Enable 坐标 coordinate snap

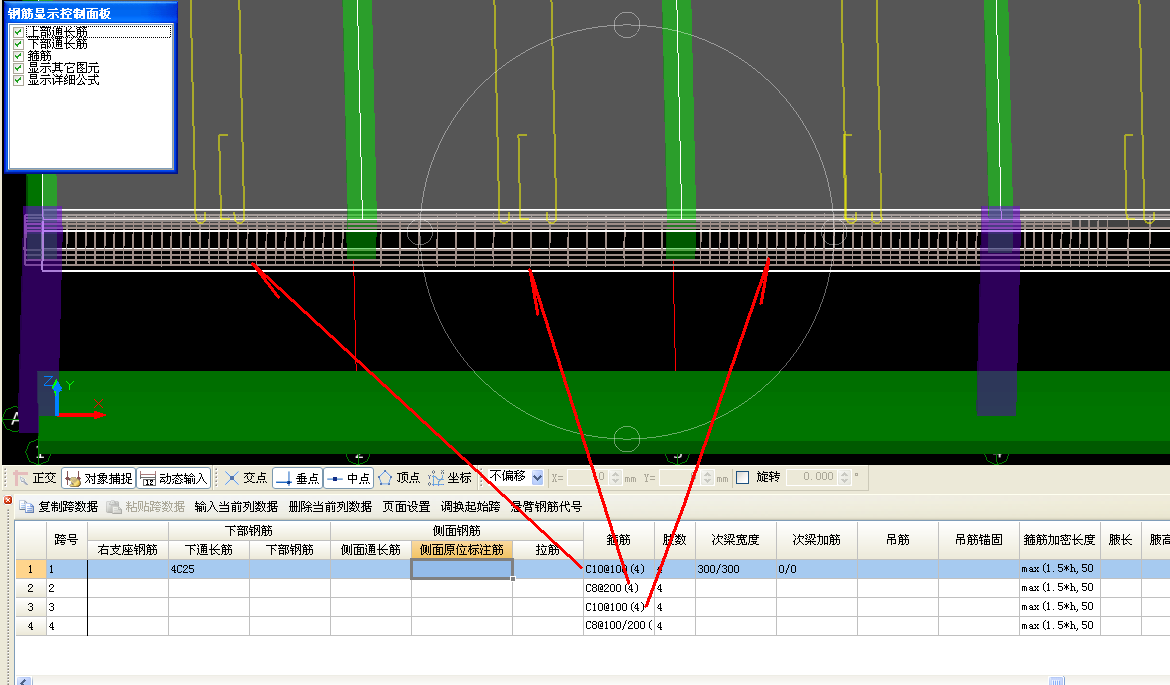[450, 478]
